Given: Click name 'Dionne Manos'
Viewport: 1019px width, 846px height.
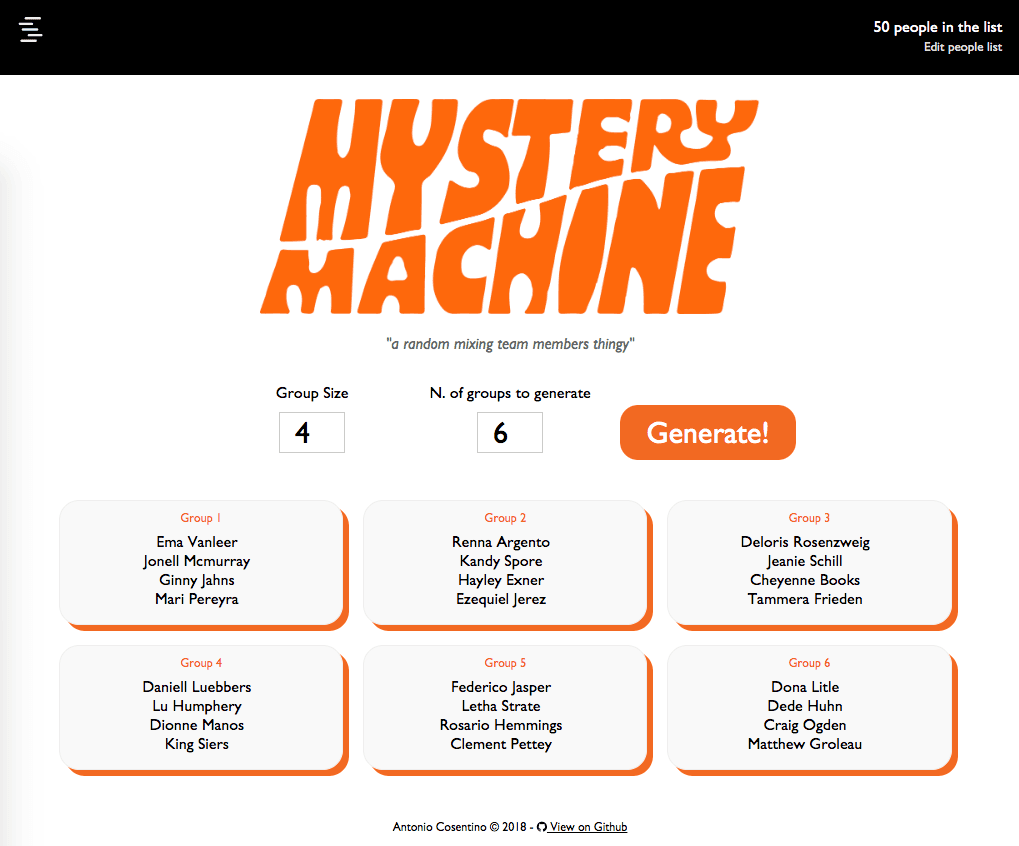Looking at the screenshot, I should [x=197, y=725].
